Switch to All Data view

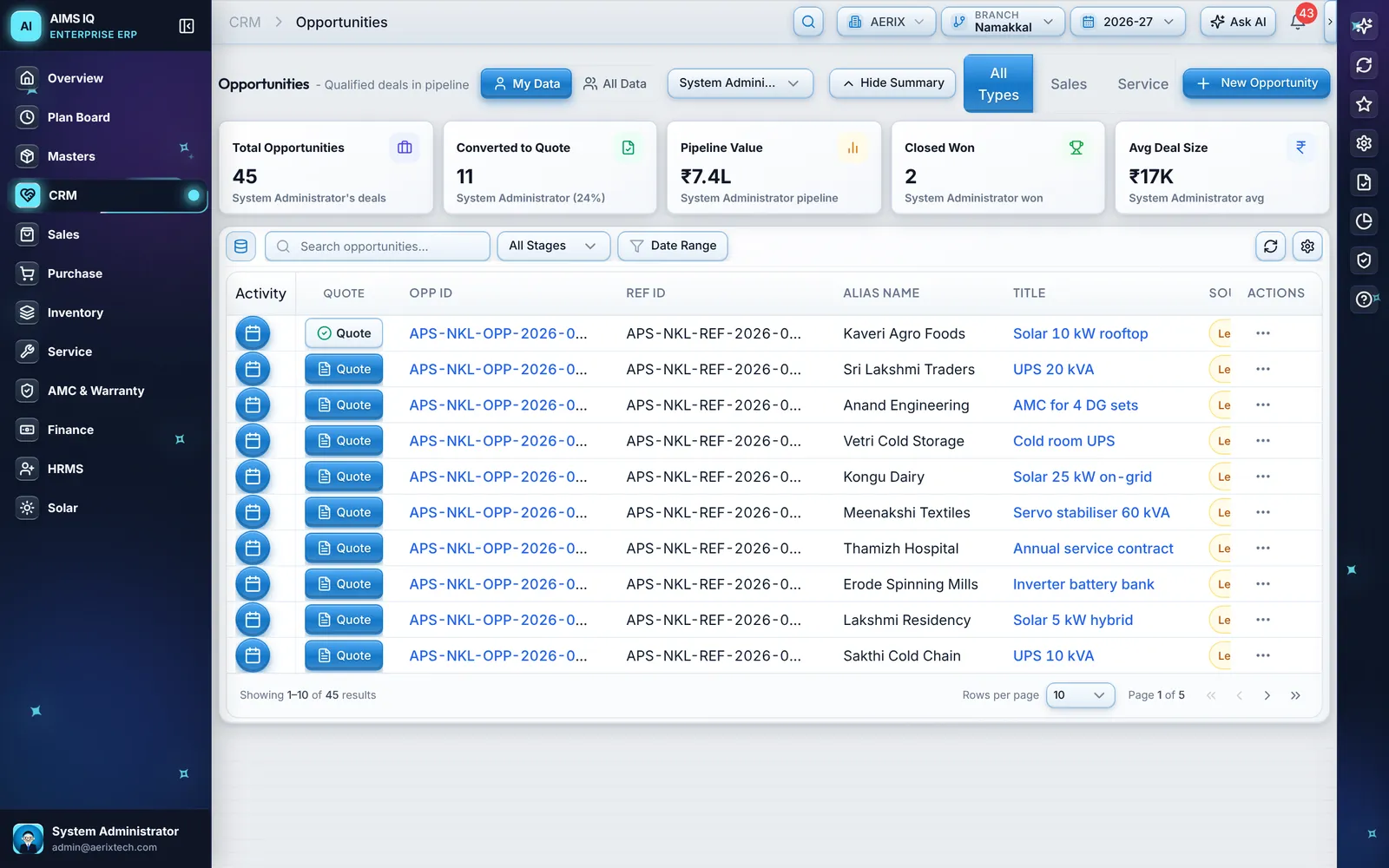615,83
